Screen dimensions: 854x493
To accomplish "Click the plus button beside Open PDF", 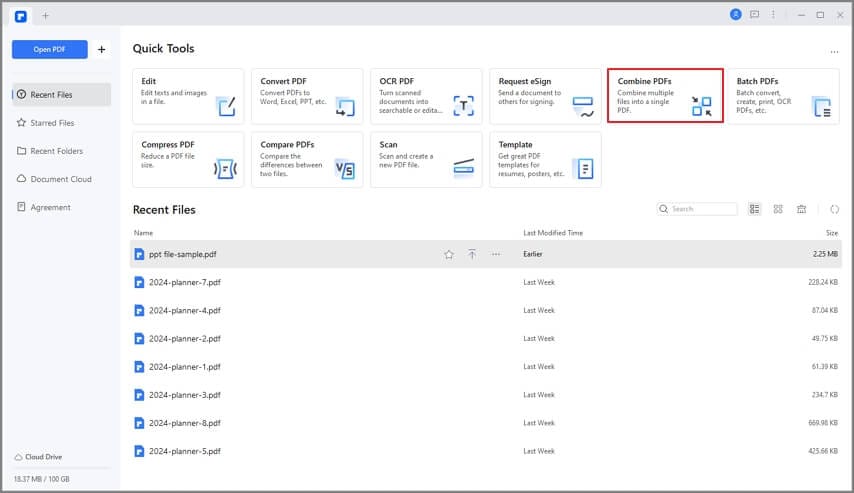I will point(101,49).
